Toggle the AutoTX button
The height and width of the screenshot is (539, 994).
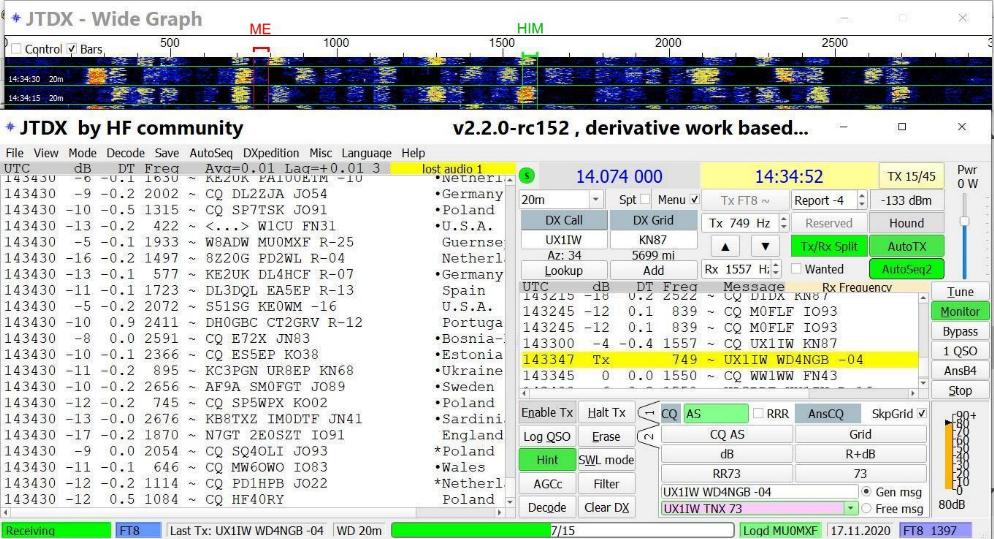coord(907,247)
